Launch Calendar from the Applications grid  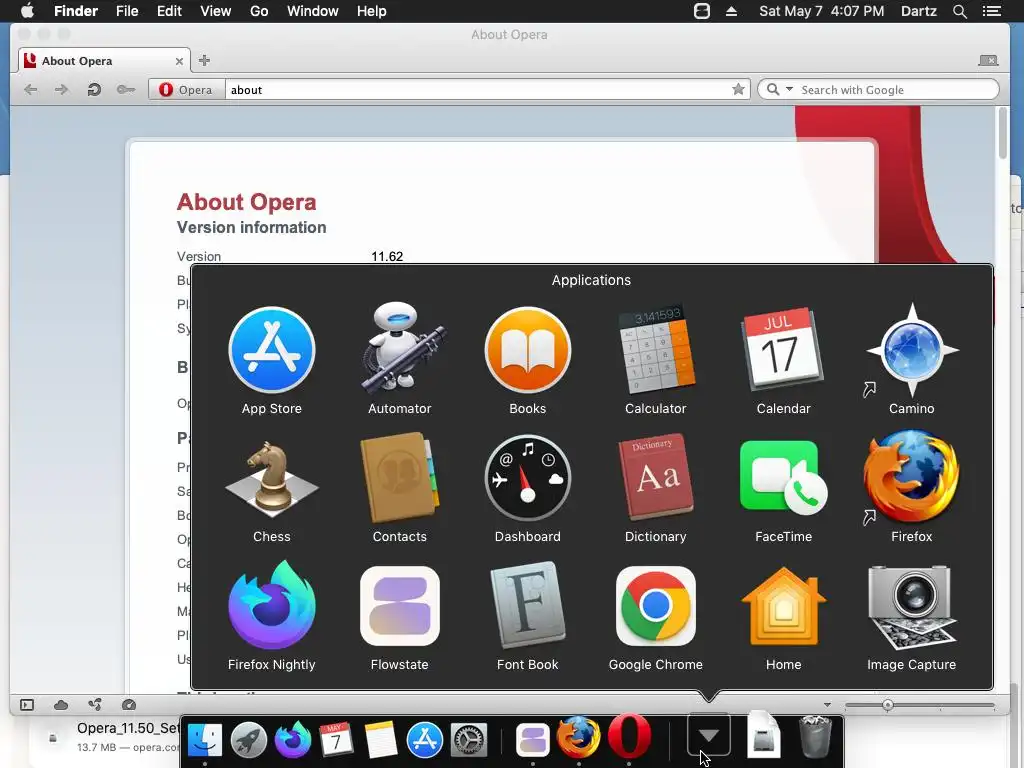point(782,349)
